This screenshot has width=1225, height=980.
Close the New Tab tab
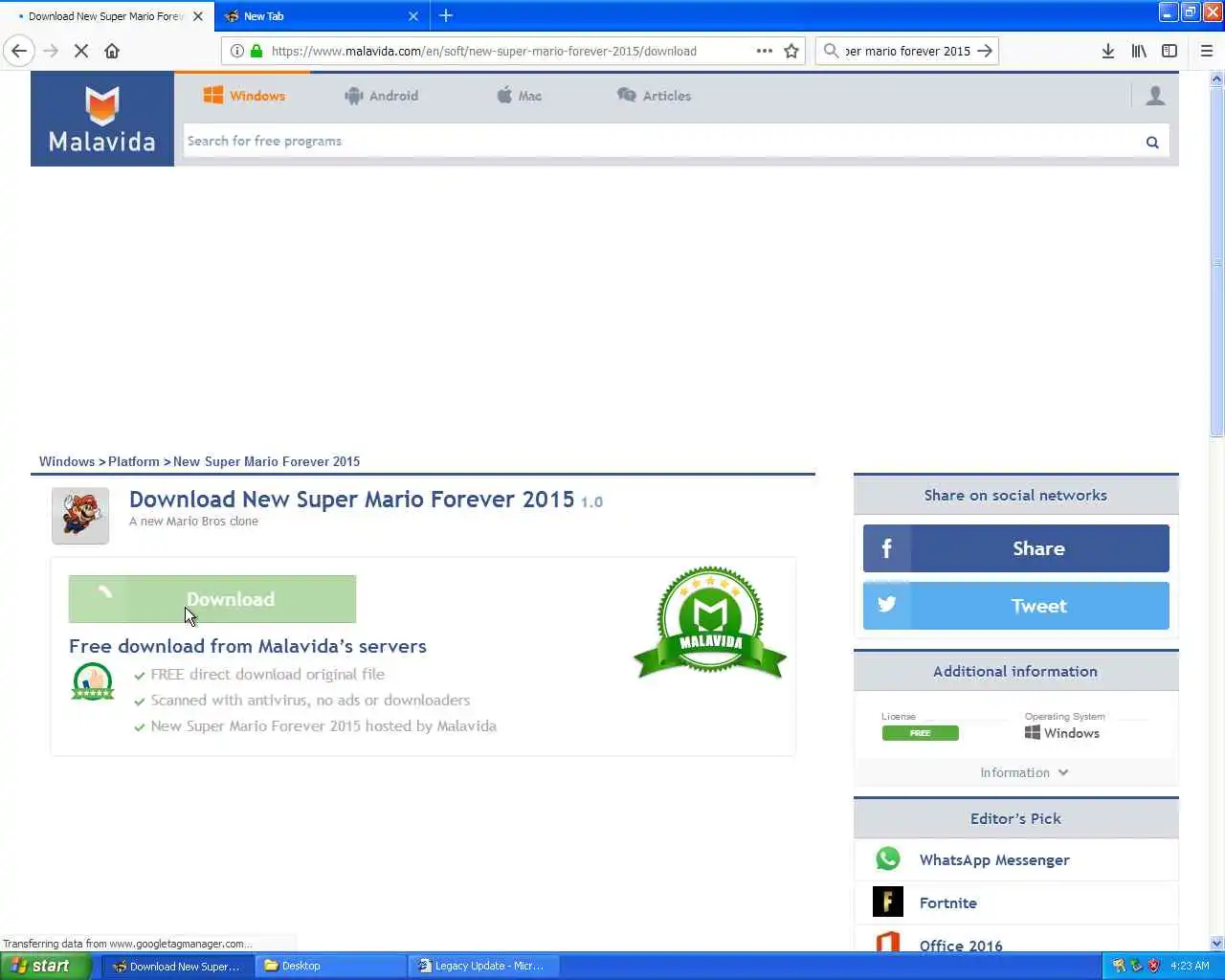tap(413, 15)
